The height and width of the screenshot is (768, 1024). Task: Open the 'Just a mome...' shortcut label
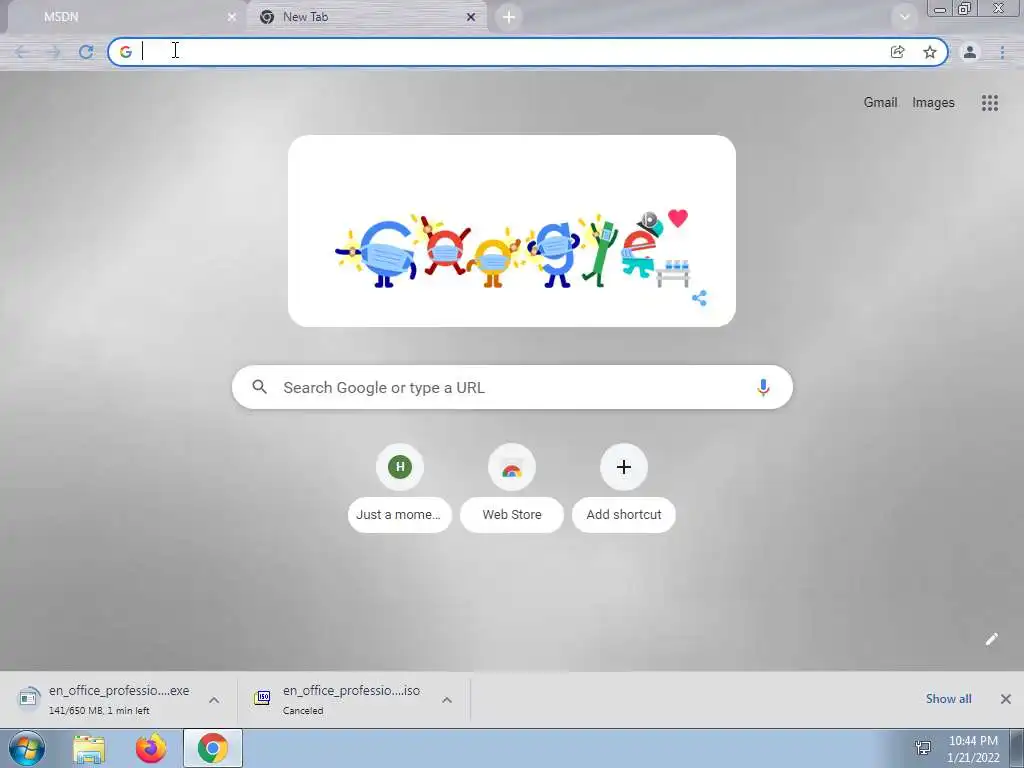point(400,515)
